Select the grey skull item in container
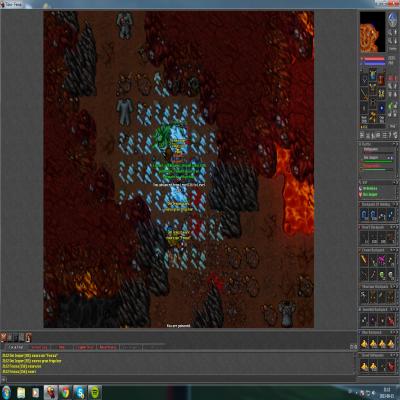The width and height of the screenshot is (400, 400). [x=391, y=275]
